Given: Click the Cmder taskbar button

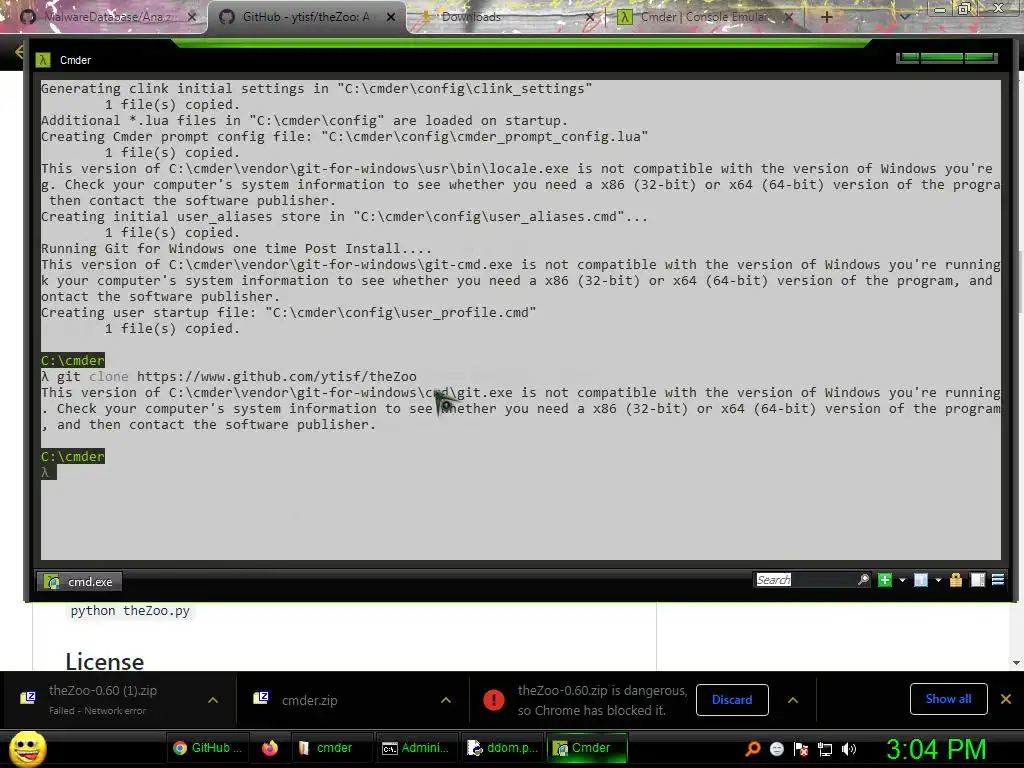Looking at the screenshot, I should [588, 748].
